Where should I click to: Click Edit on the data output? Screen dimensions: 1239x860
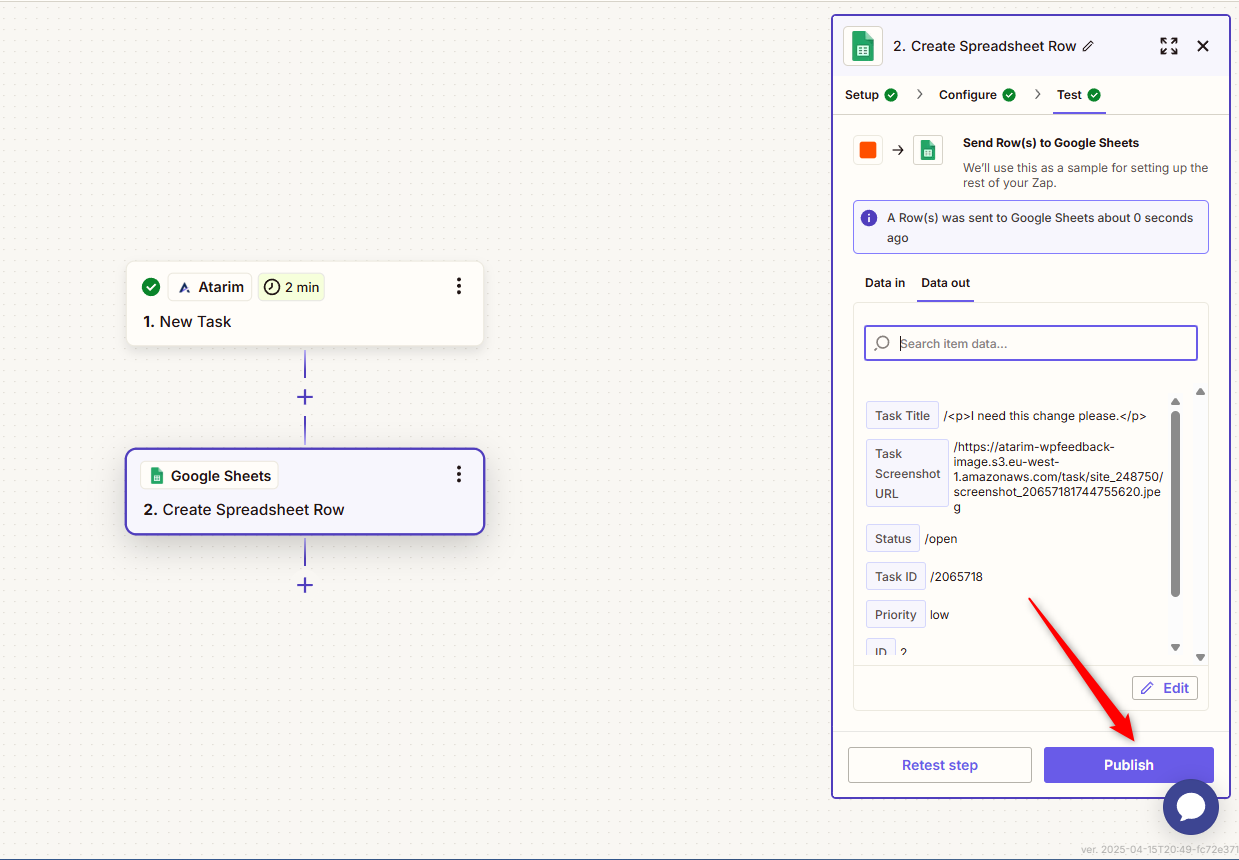click(x=1165, y=688)
